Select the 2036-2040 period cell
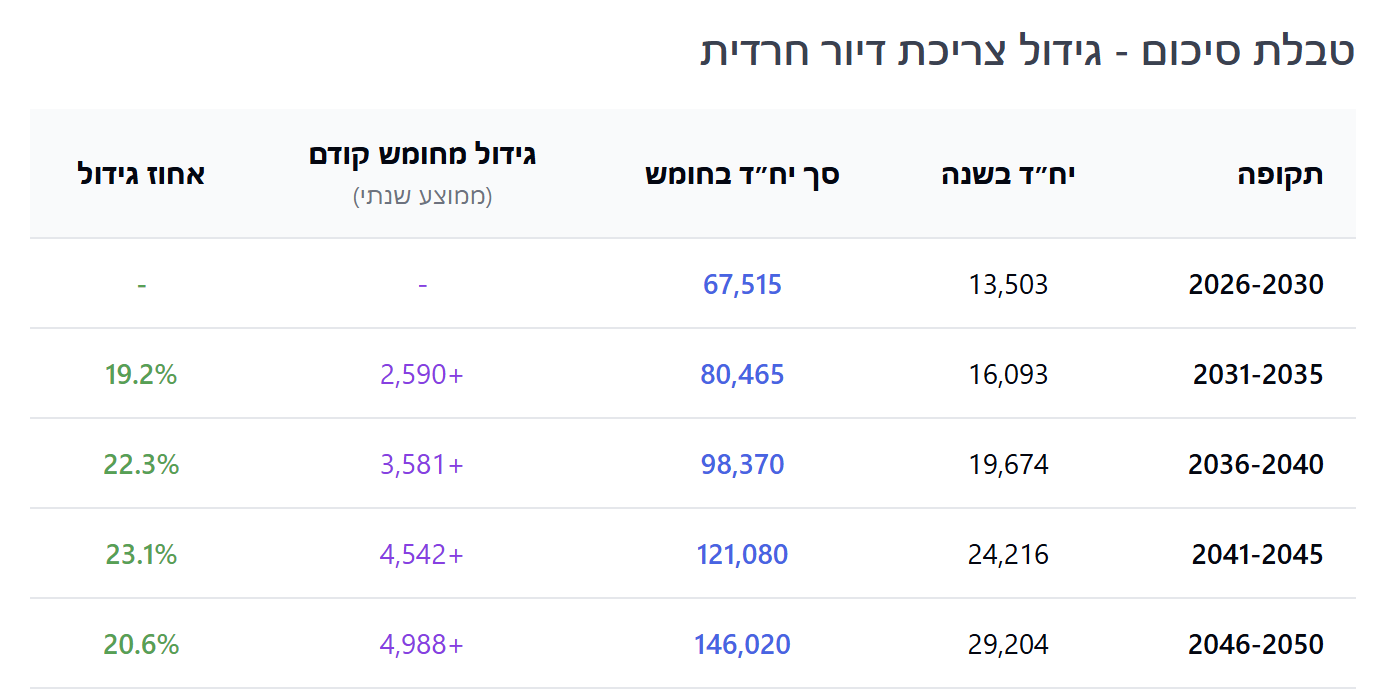The width and height of the screenshot is (1393, 689). [1255, 465]
